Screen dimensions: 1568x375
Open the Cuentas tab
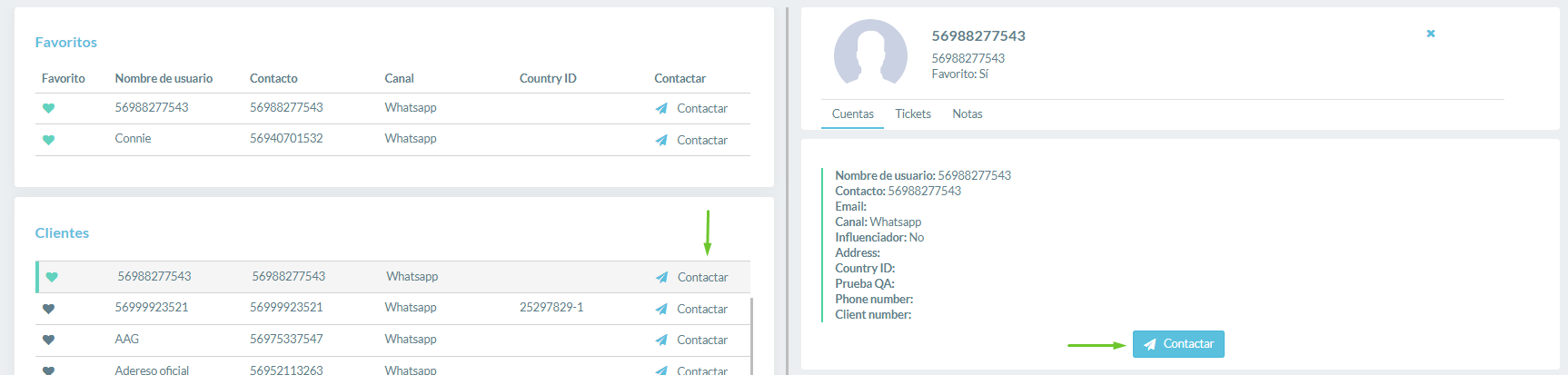(x=853, y=113)
